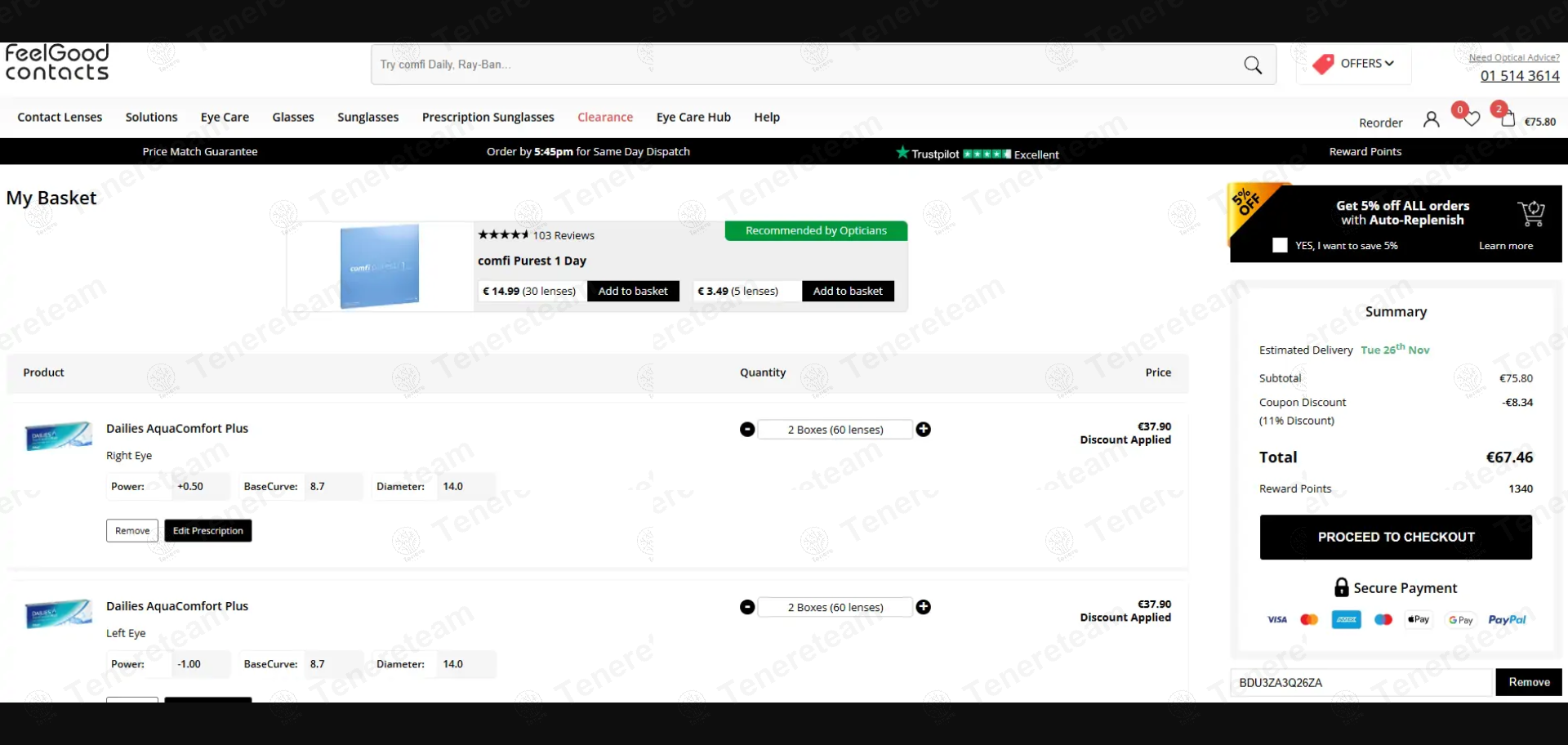The image size is (1568, 745).
Task: Open the Sunglasses menu
Action: pyautogui.click(x=368, y=118)
